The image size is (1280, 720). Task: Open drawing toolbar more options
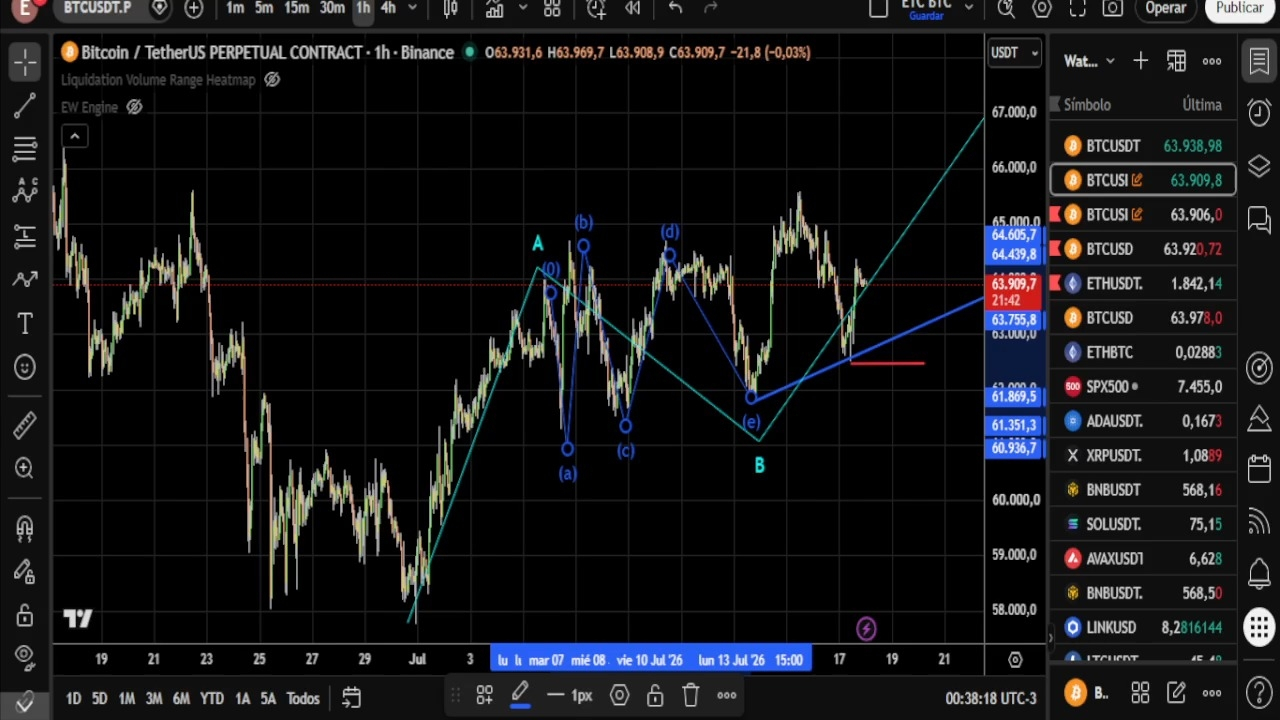coord(727,695)
